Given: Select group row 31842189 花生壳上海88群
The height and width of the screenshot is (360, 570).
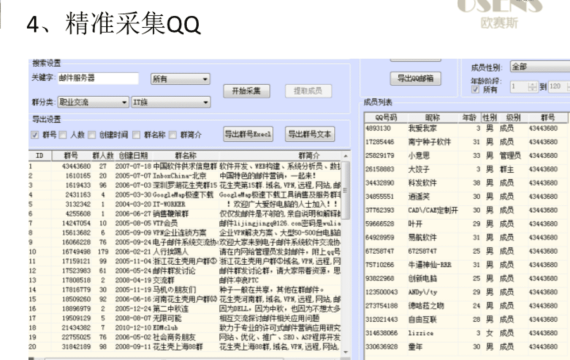Looking at the screenshot, I should 185,347.
